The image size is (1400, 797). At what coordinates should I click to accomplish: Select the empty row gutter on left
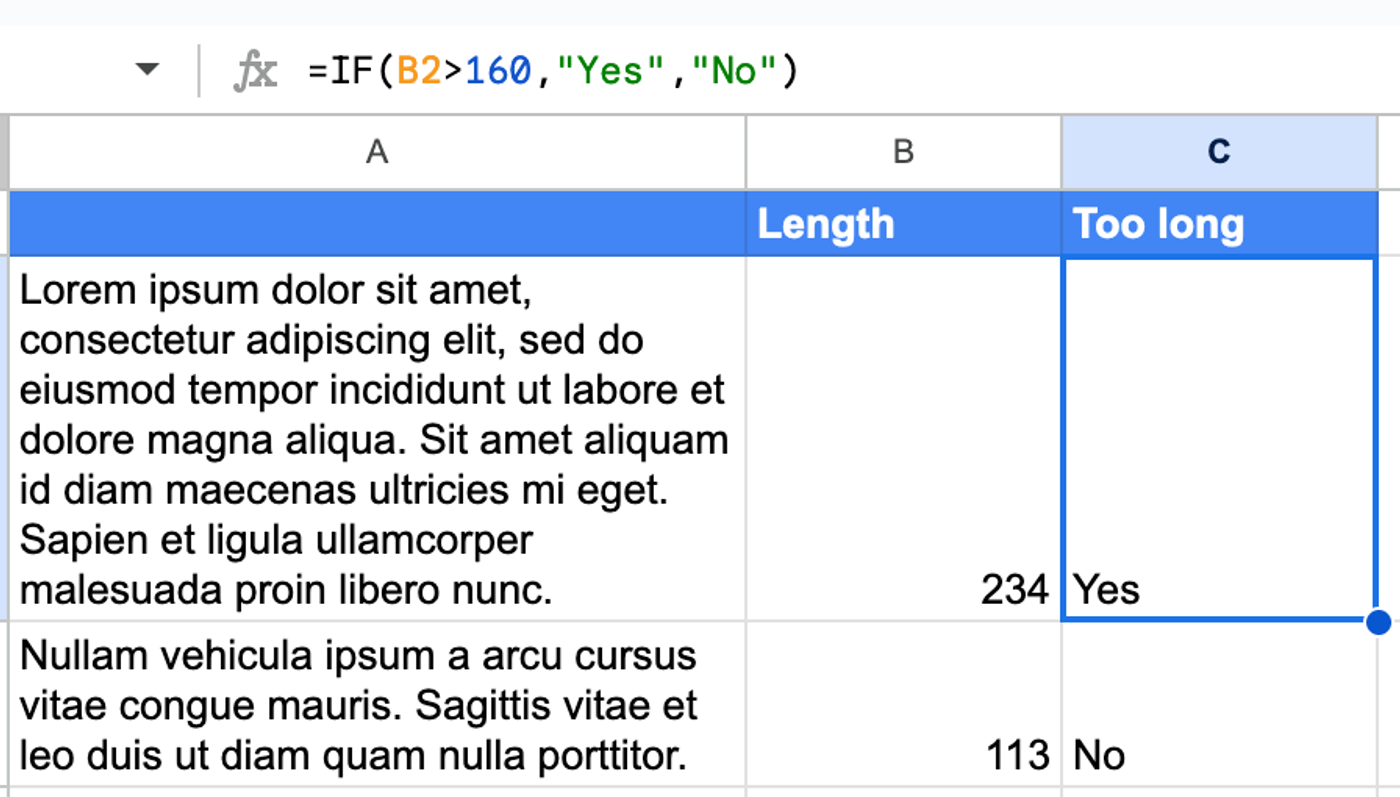(4, 440)
